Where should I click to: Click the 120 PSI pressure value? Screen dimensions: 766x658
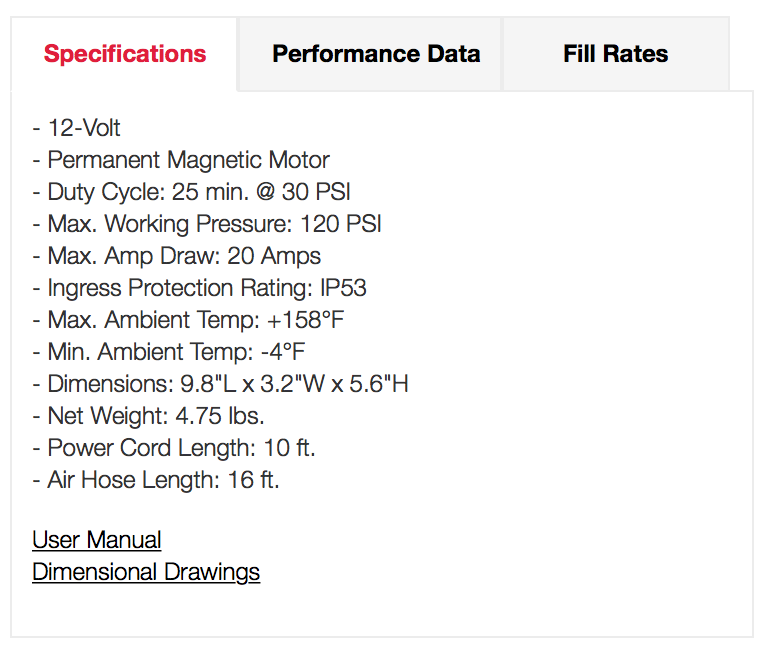coord(341,224)
